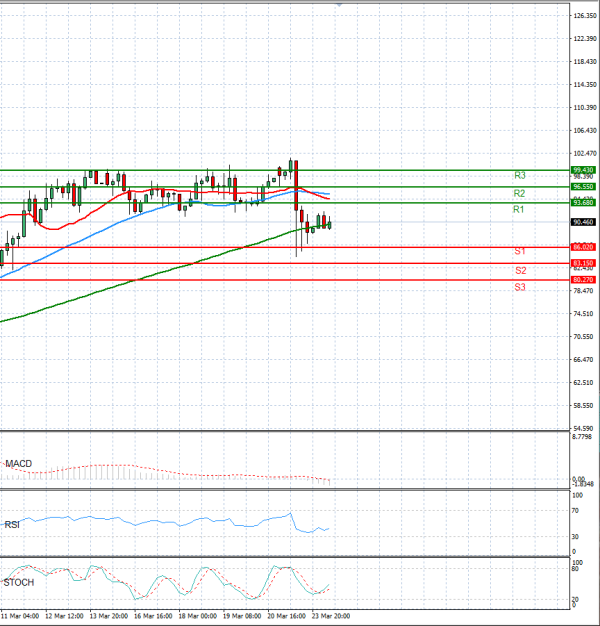The width and height of the screenshot is (600, 626).
Task: Click the green 99.430 price tag
Action: tap(583, 170)
